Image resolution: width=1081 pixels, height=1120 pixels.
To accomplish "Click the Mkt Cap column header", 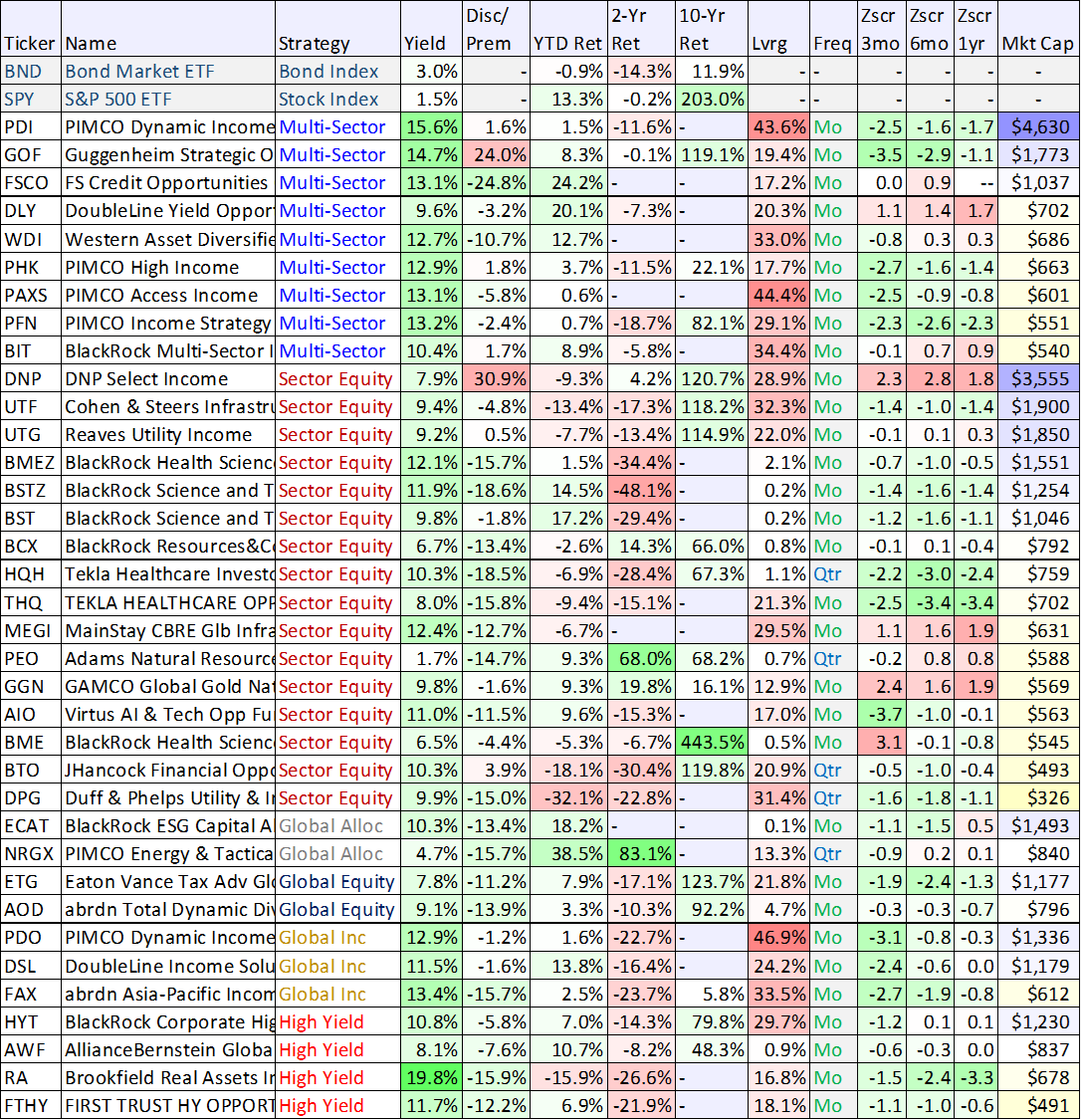I will click(x=1038, y=29).
